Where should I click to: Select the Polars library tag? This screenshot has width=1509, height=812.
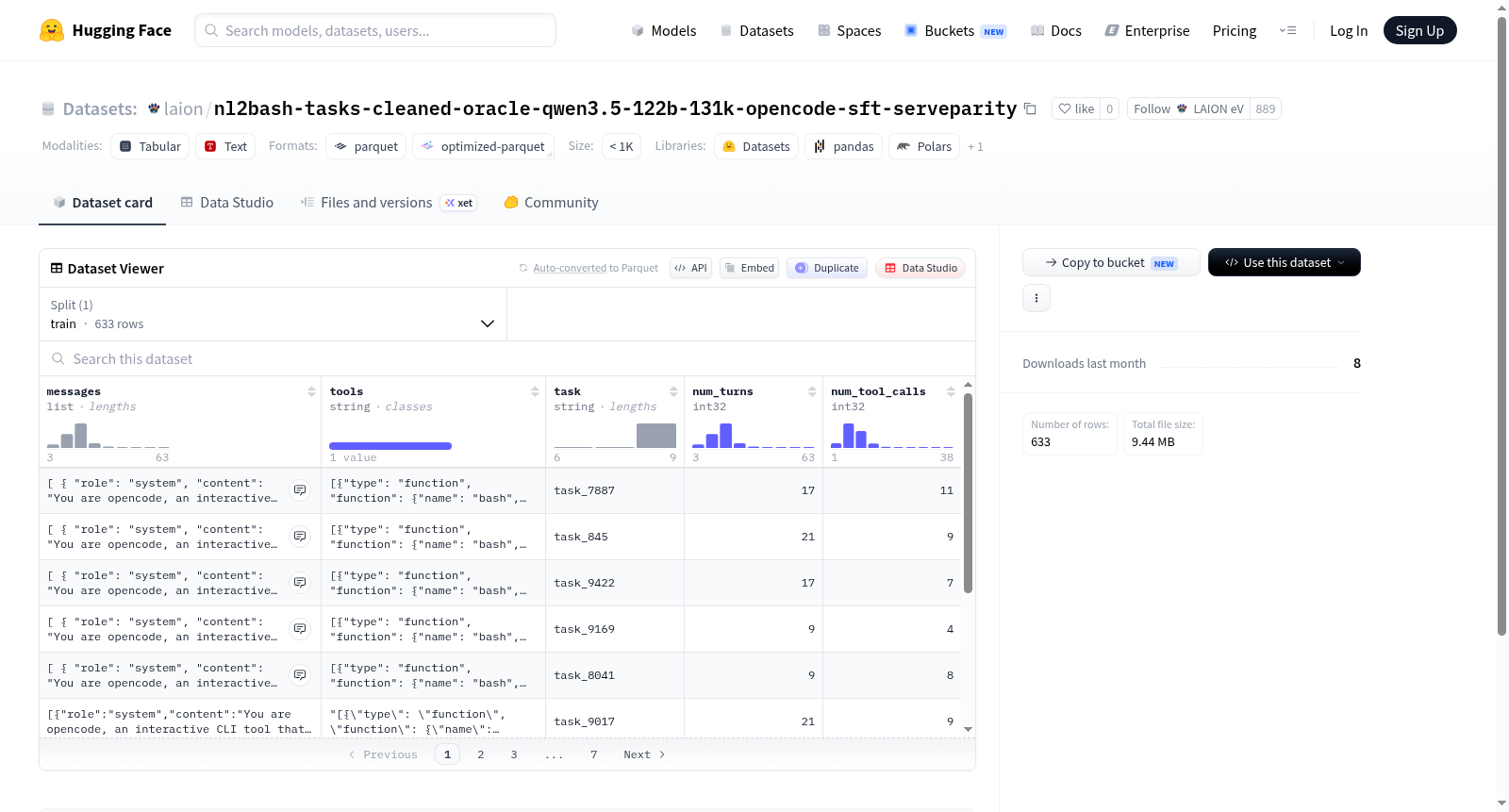924,146
